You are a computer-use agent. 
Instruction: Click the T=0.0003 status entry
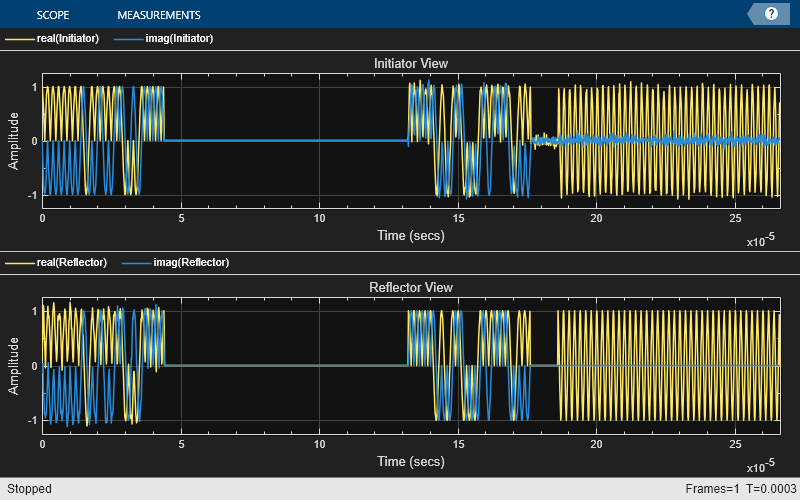[771, 489]
